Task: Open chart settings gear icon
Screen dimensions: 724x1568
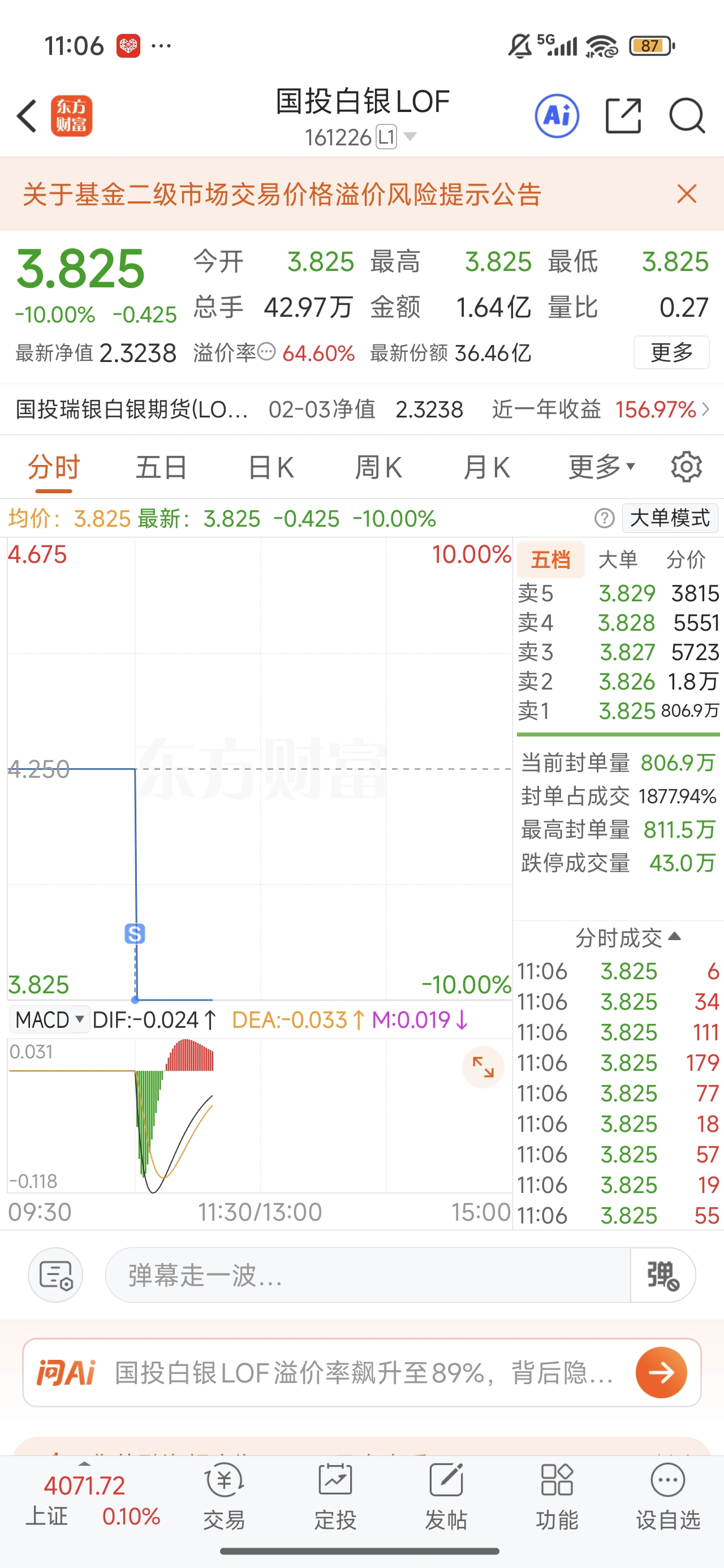Action: (686, 467)
